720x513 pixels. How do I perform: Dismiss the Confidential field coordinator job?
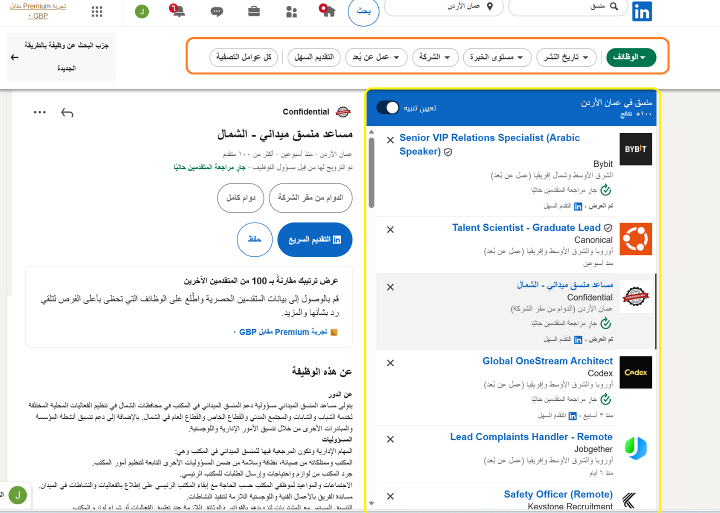pos(390,287)
